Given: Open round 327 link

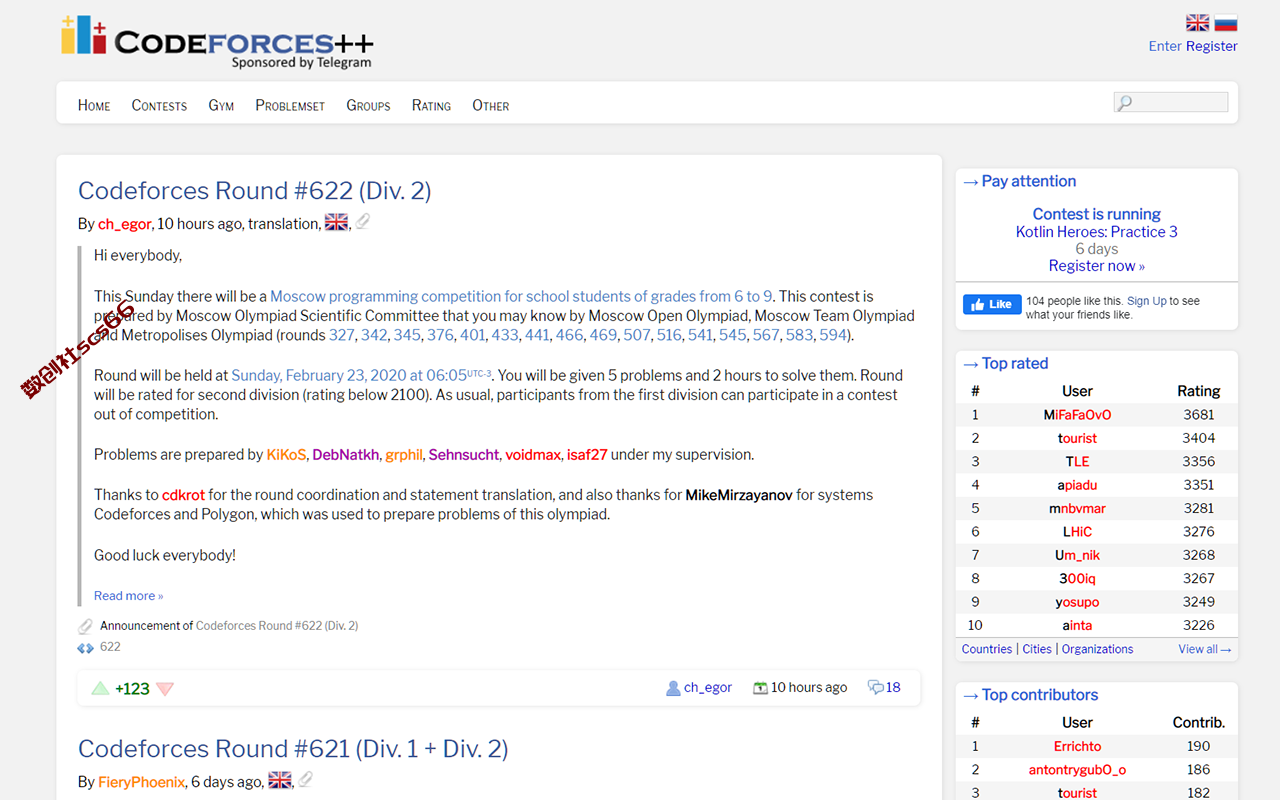Looking at the screenshot, I should point(342,335).
